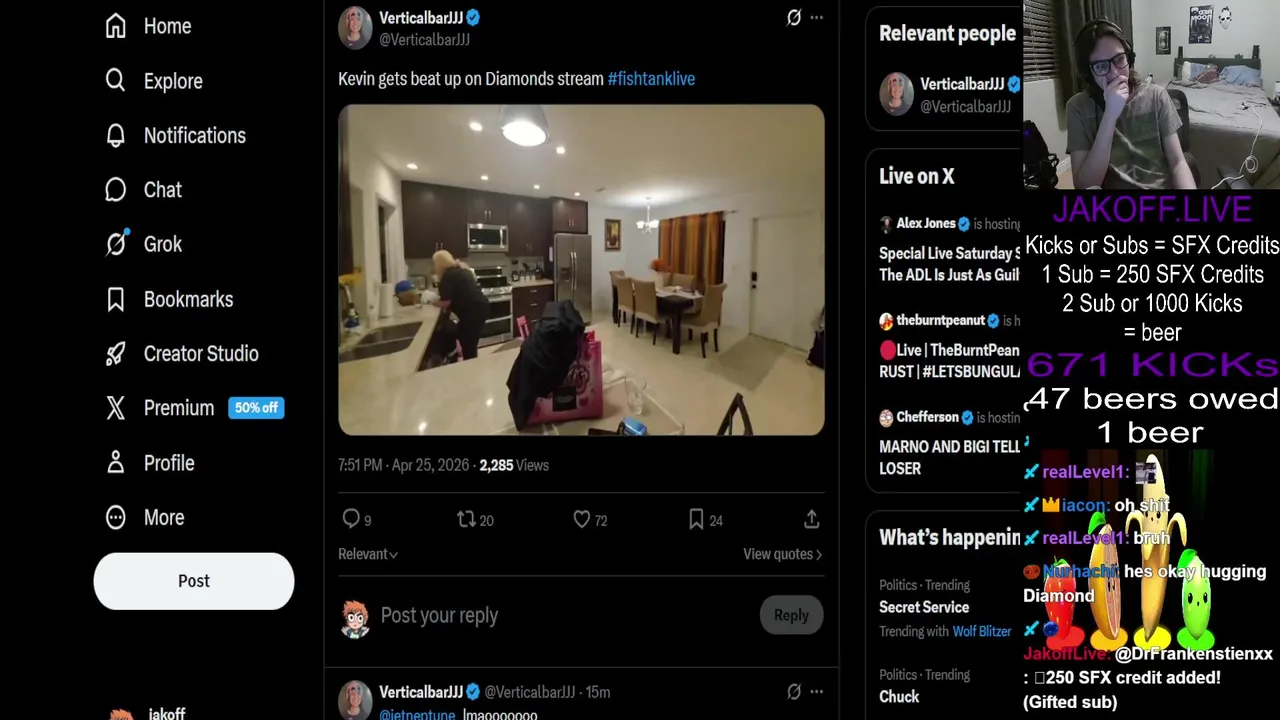This screenshot has width=1280, height=720.
Task: Click the share post icon
Action: pyautogui.click(x=812, y=519)
